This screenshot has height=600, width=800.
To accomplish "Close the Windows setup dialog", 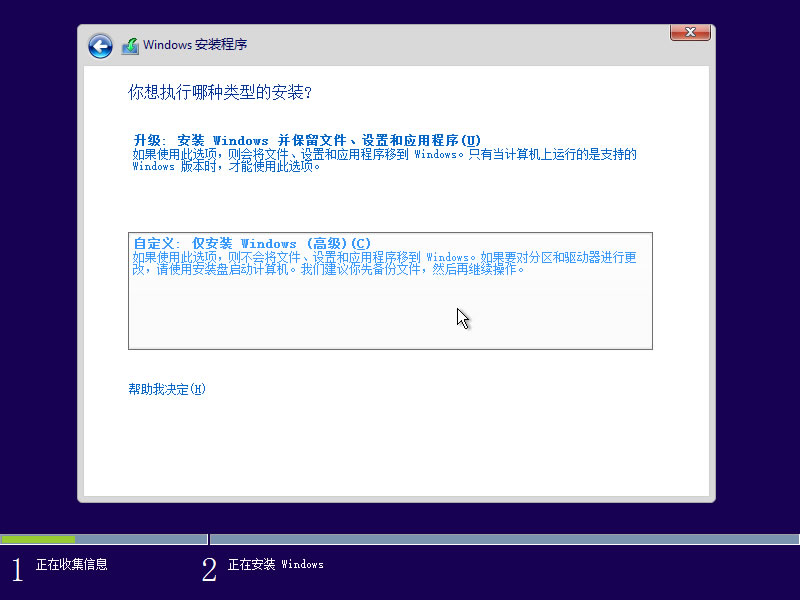I will 690,32.
